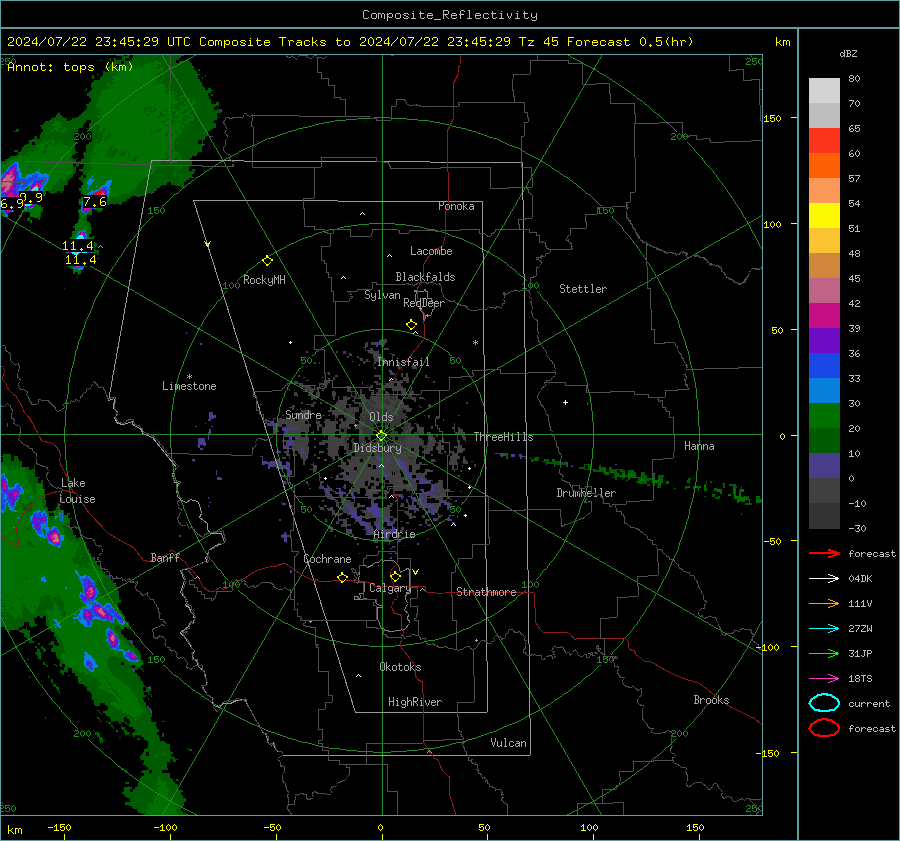Click the 2024/07/22 23:45:29 UTC header line

(x=350, y=42)
